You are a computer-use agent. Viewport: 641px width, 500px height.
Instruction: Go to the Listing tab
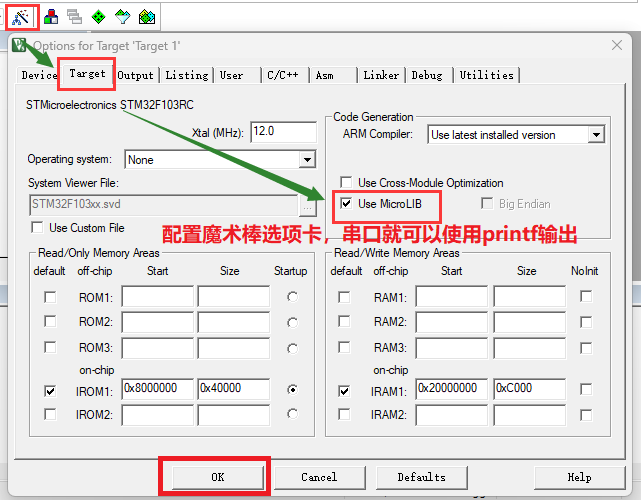point(187,75)
